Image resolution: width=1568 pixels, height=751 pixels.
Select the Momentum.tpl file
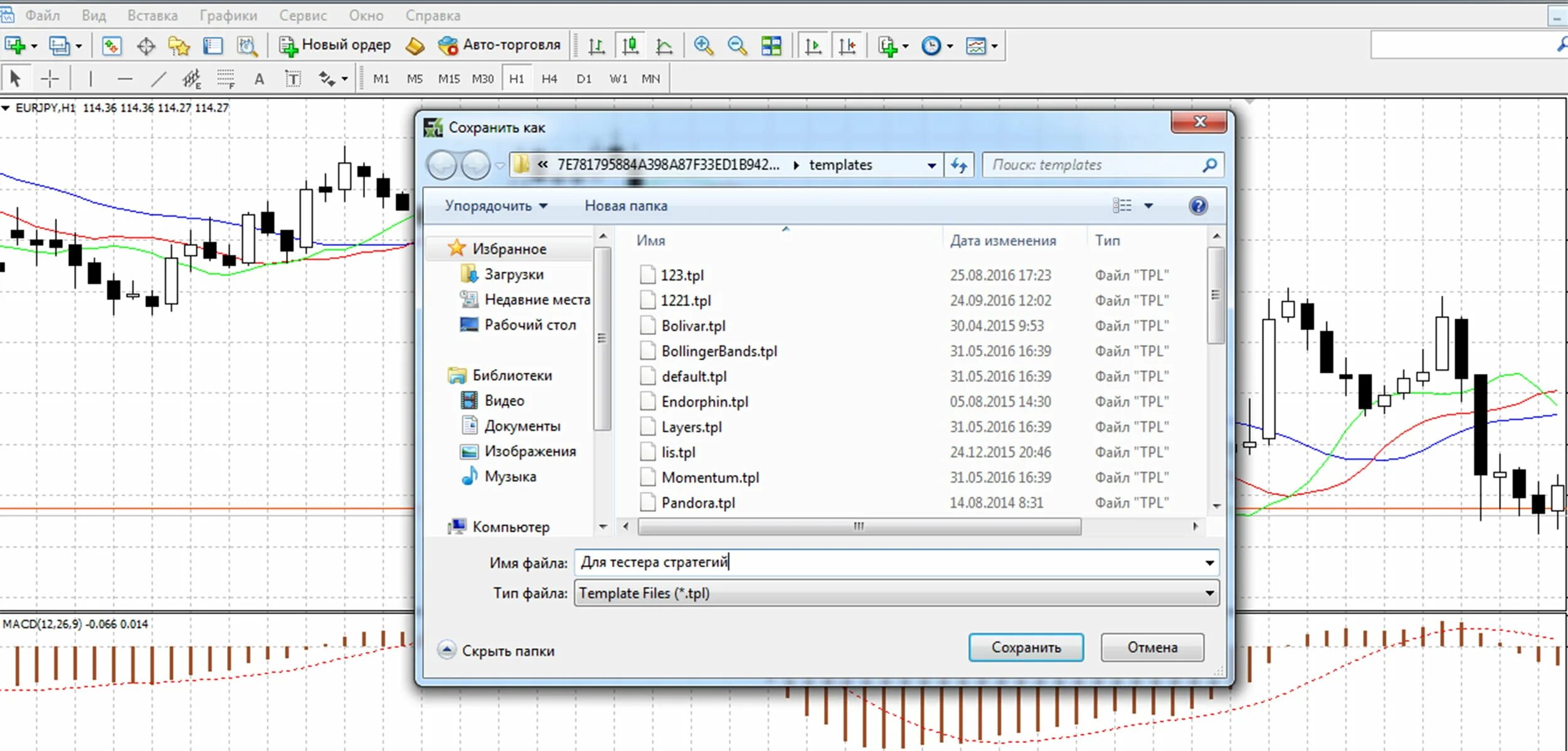click(709, 478)
